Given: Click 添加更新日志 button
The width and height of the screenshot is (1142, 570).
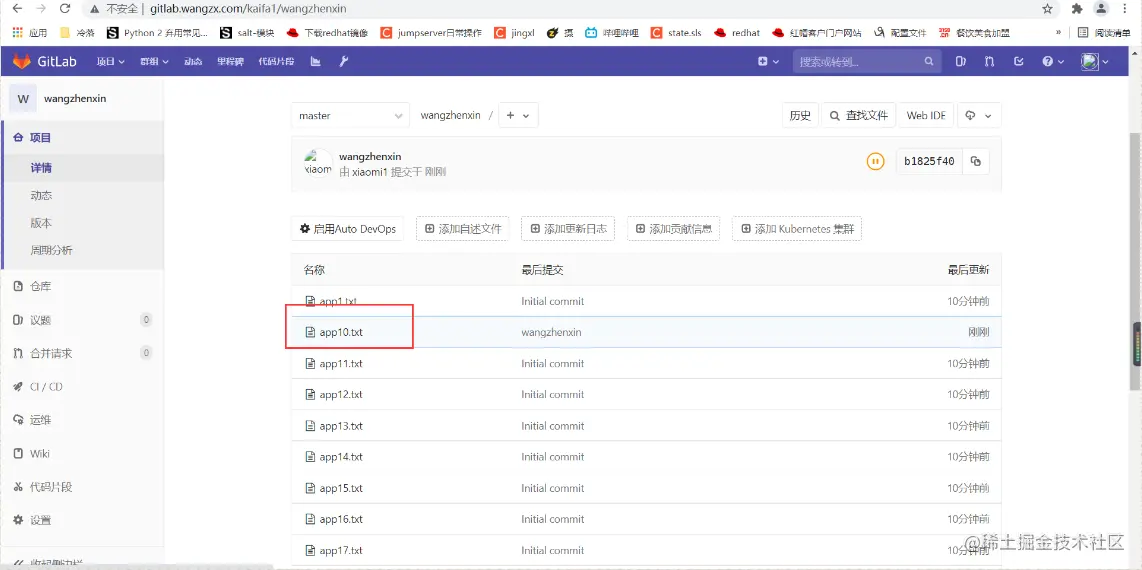Looking at the screenshot, I should [x=569, y=229].
